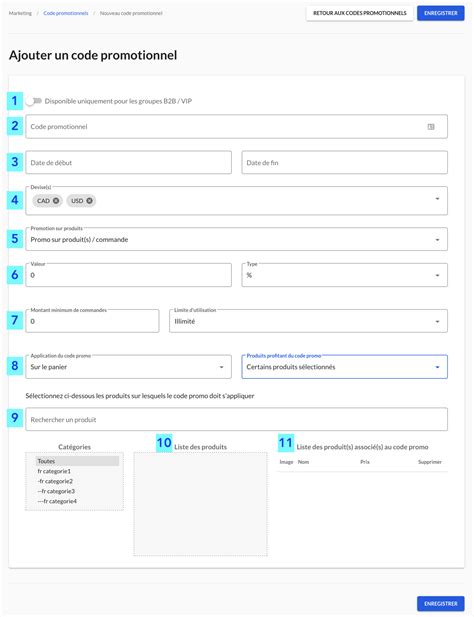Toggle B2B / VIP groups only switch
Image resolution: width=474 pixels, height=617 pixels.
[x=33, y=101]
